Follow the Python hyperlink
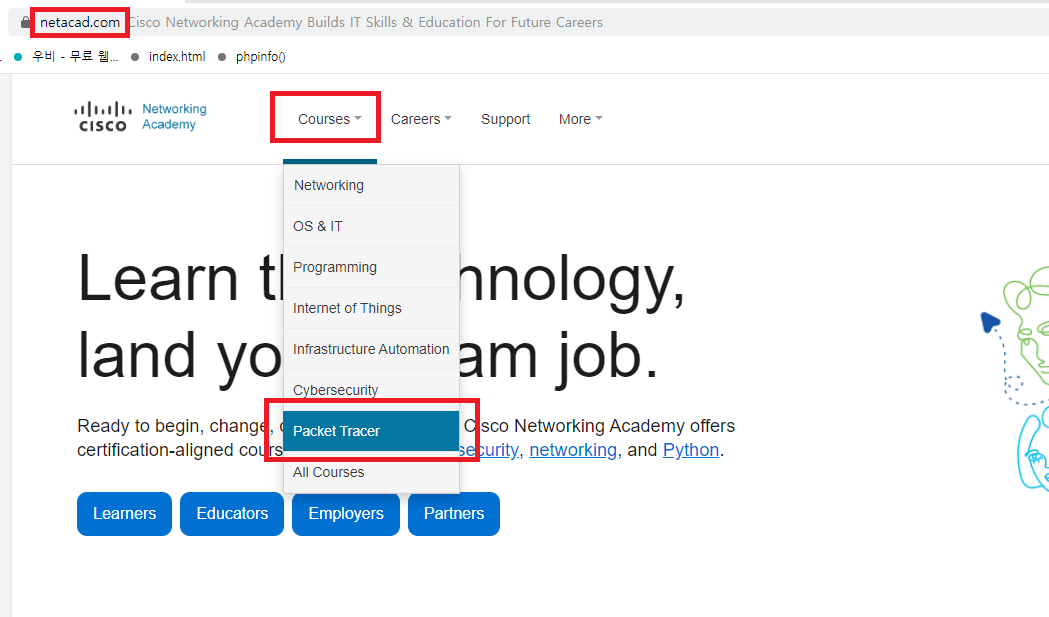The height and width of the screenshot is (617, 1049). point(691,450)
